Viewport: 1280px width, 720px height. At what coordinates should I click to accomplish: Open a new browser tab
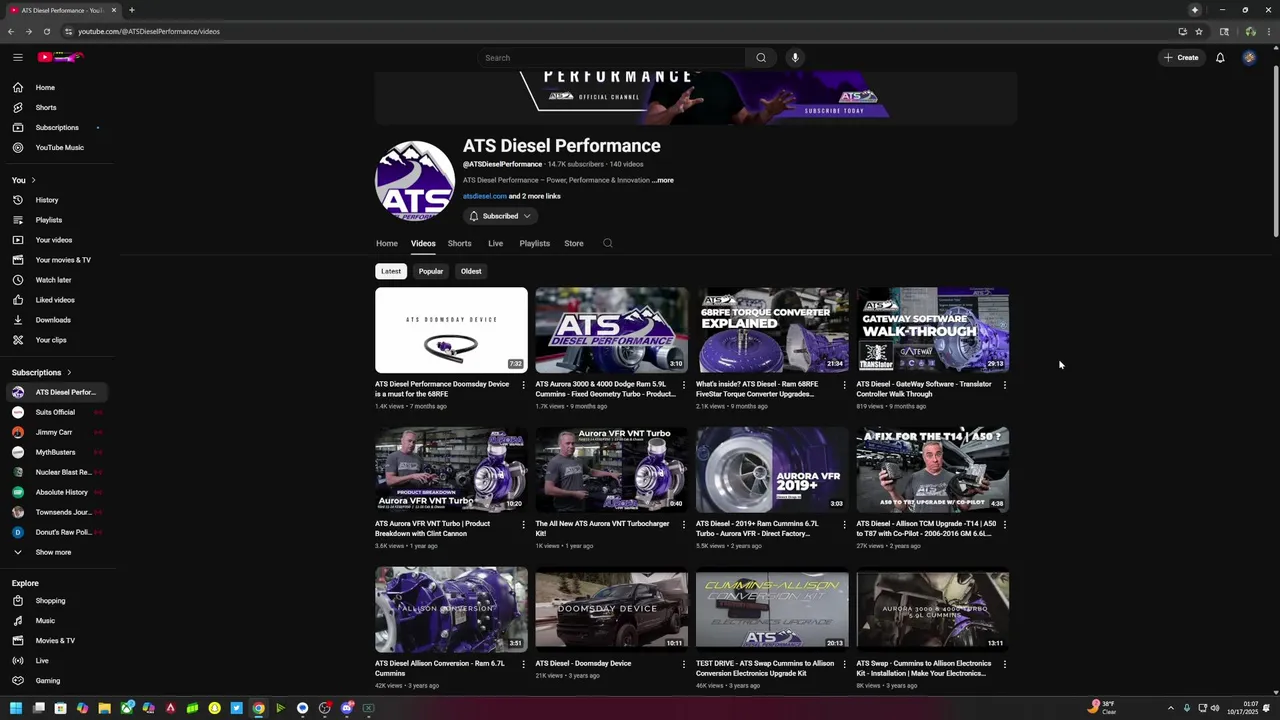[x=131, y=10]
